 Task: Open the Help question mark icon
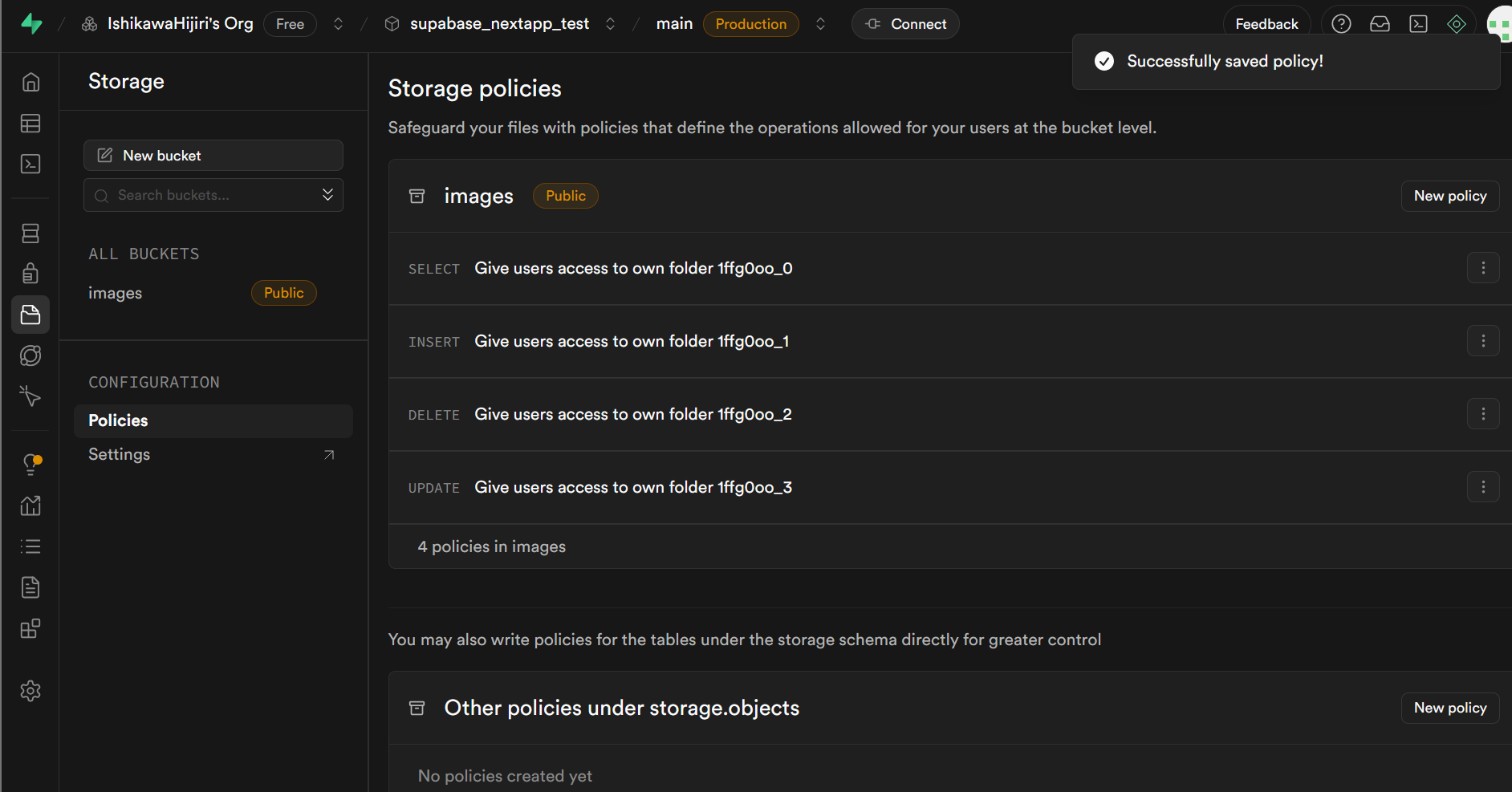click(x=1341, y=24)
